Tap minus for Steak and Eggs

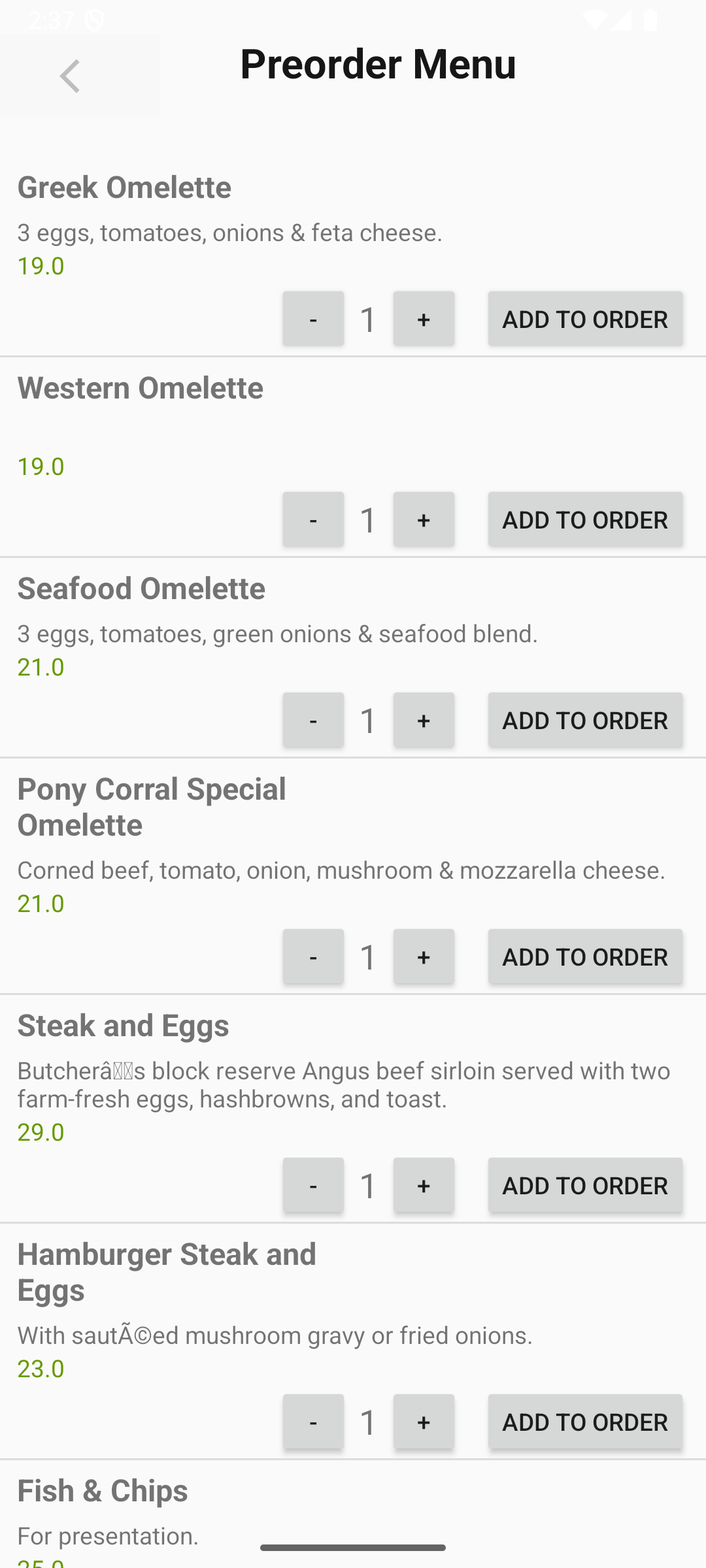(x=313, y=1185)
